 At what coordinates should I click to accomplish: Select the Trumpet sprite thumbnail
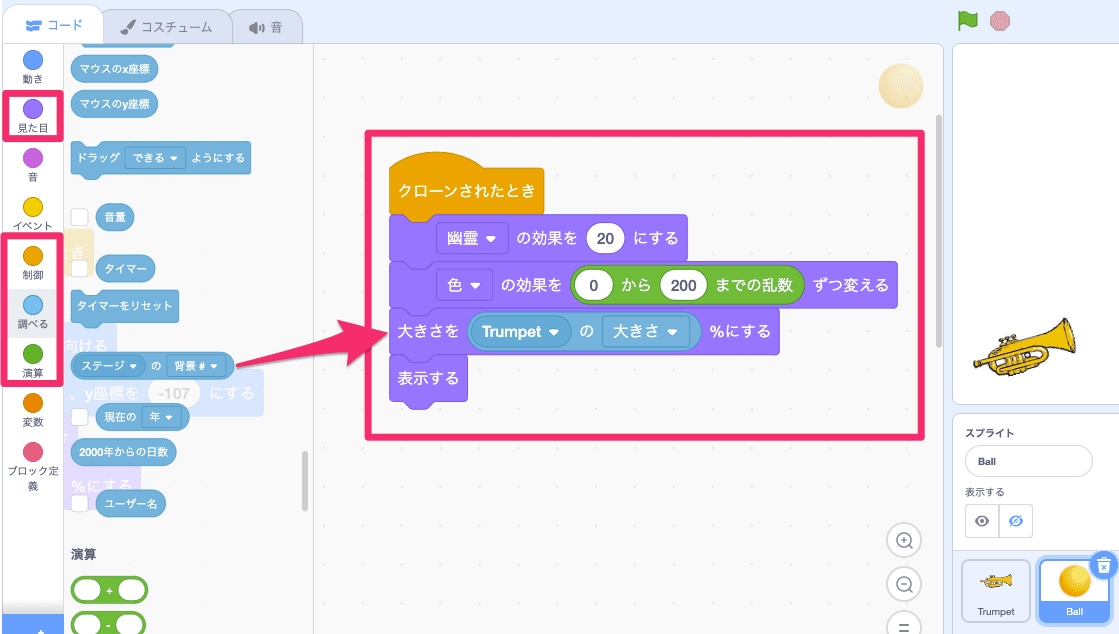point(995,590)
